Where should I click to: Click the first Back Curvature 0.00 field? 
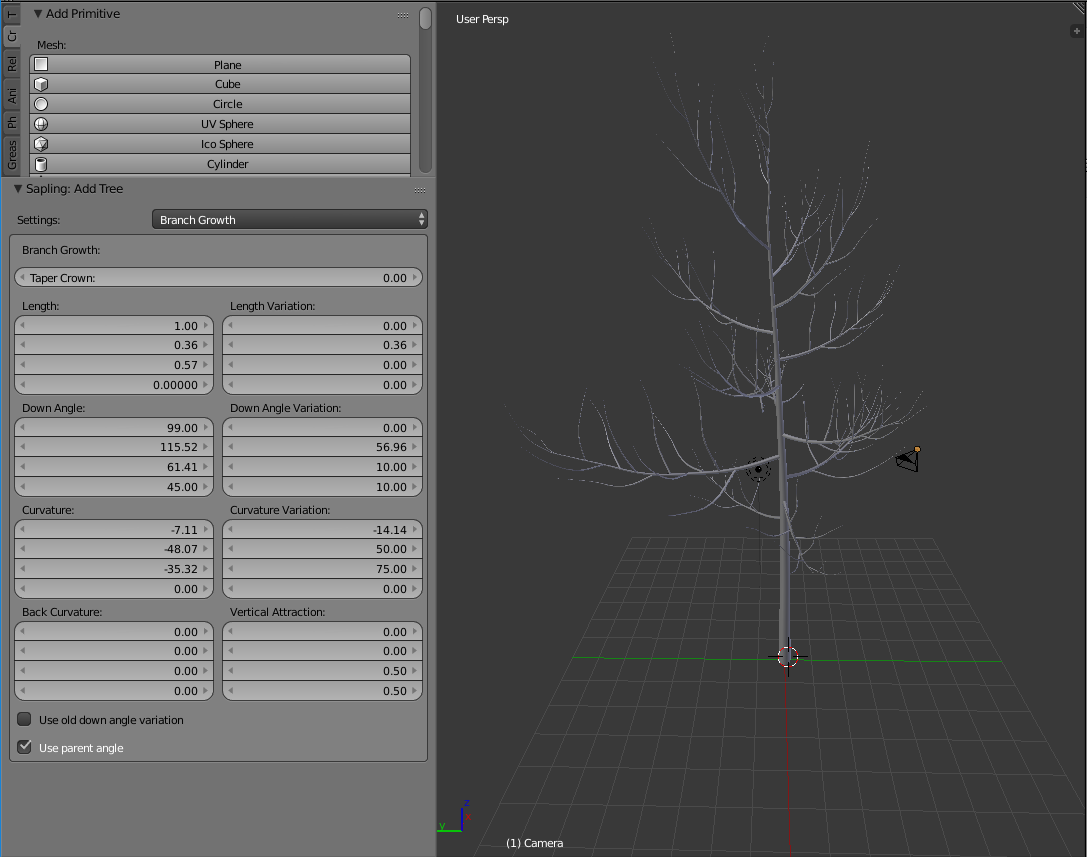[114, 631]
